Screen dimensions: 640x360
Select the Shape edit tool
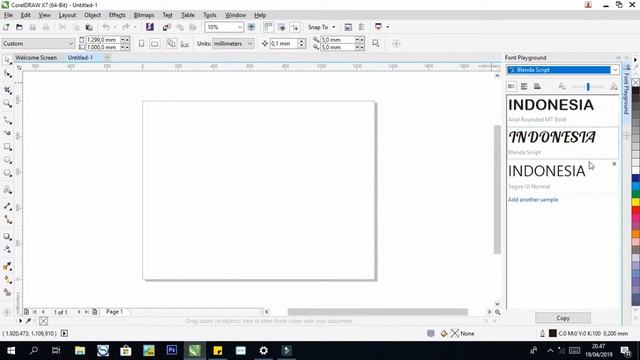point(7,74)
